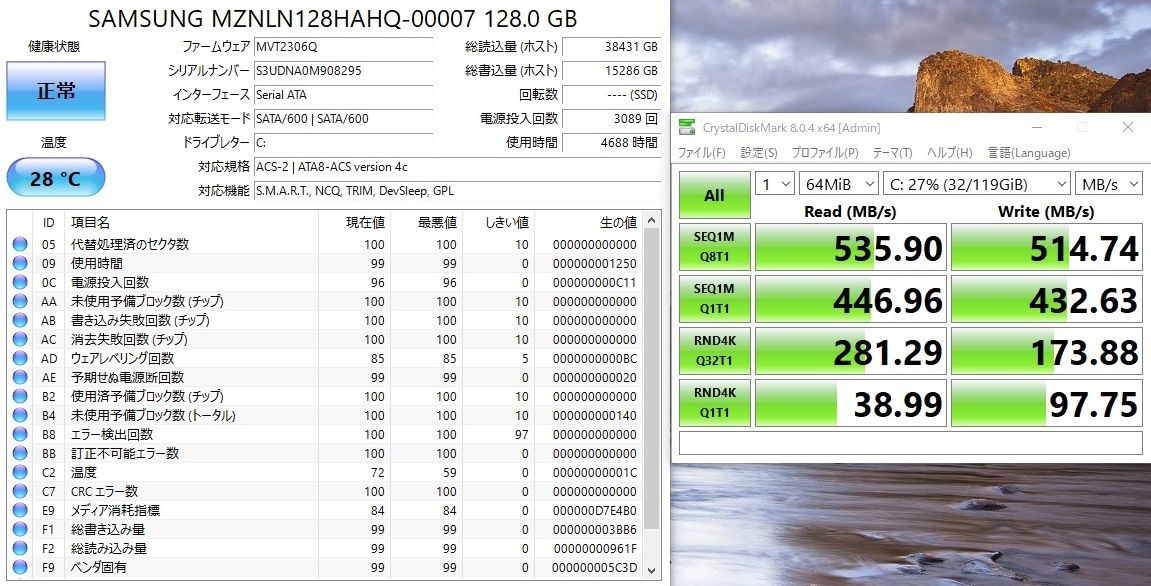Click メディア消耗指標 row name
Screen dimensions: 1151x586
pyautogui.click(x=115, y=510)
